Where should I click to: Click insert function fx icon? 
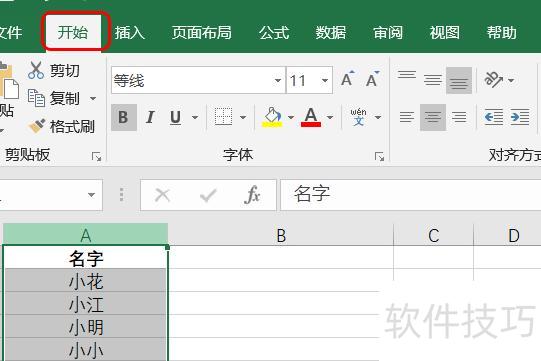[252, 195]
